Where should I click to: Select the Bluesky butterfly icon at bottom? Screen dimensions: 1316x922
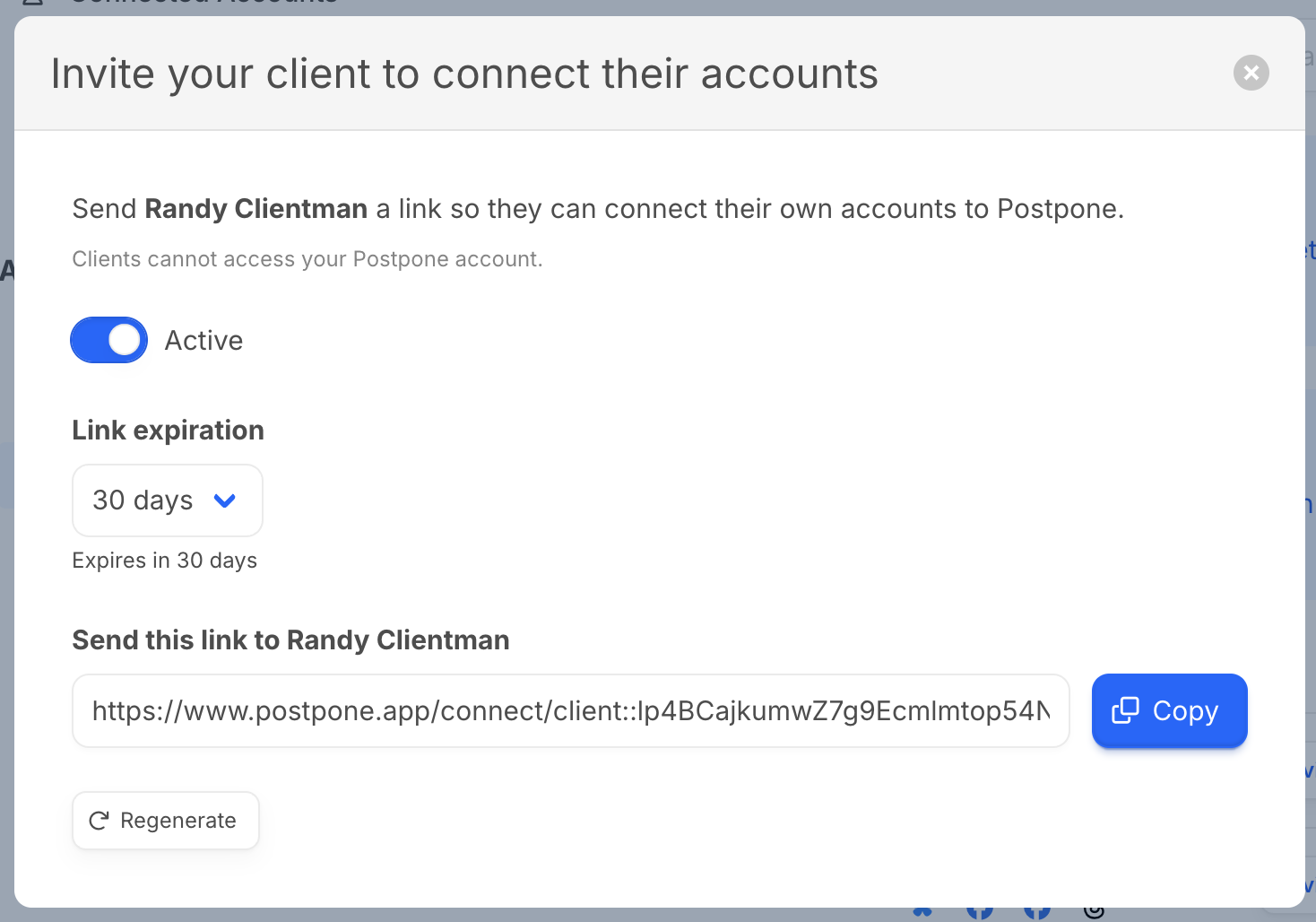click(x=922, y=913)
